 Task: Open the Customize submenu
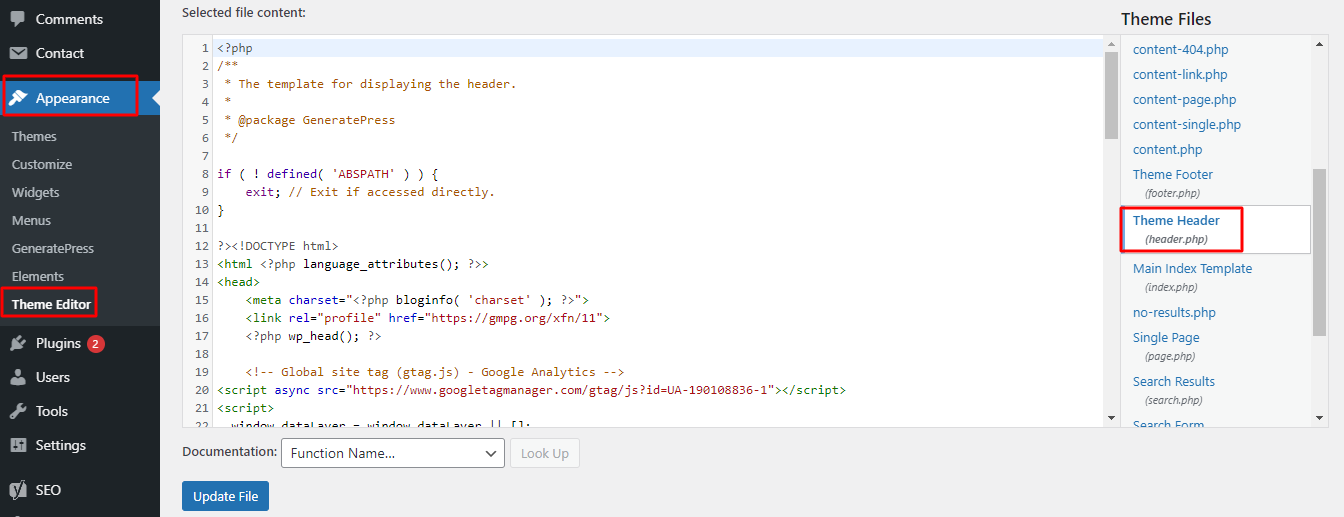(42, 164)
